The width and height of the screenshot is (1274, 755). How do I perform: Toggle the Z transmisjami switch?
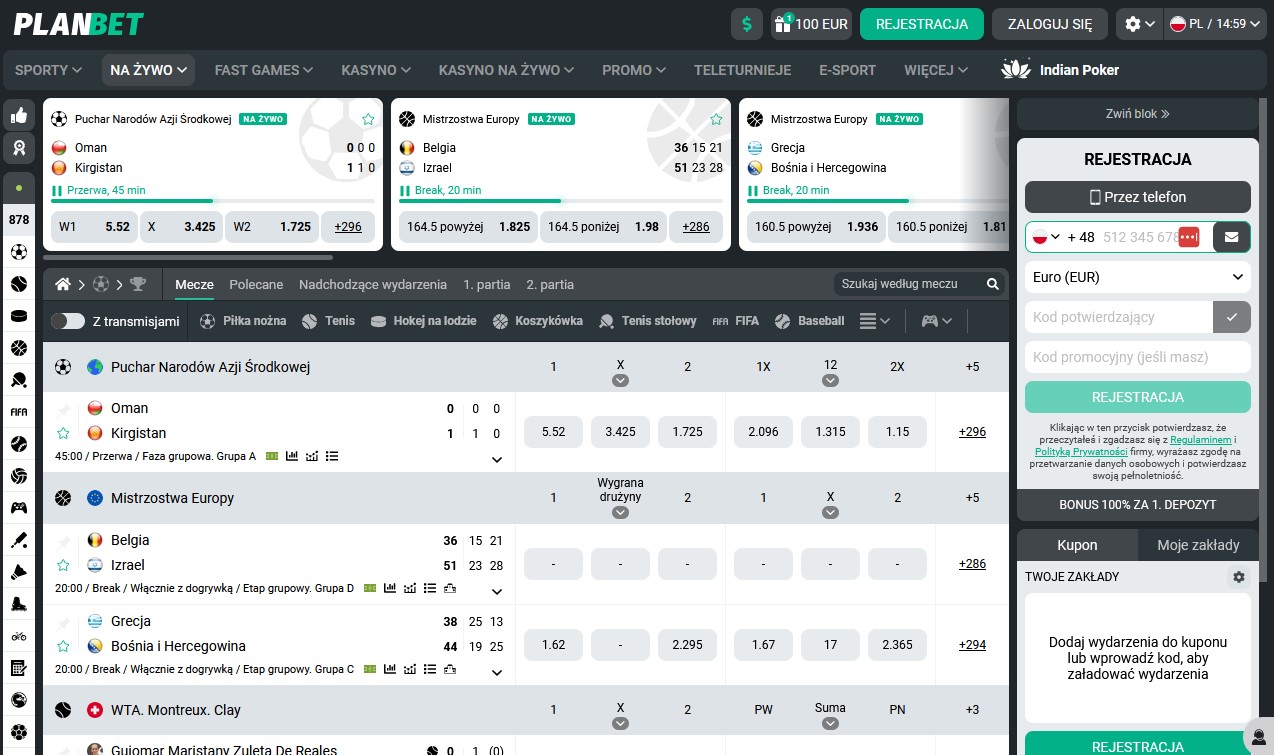[68, 321]
